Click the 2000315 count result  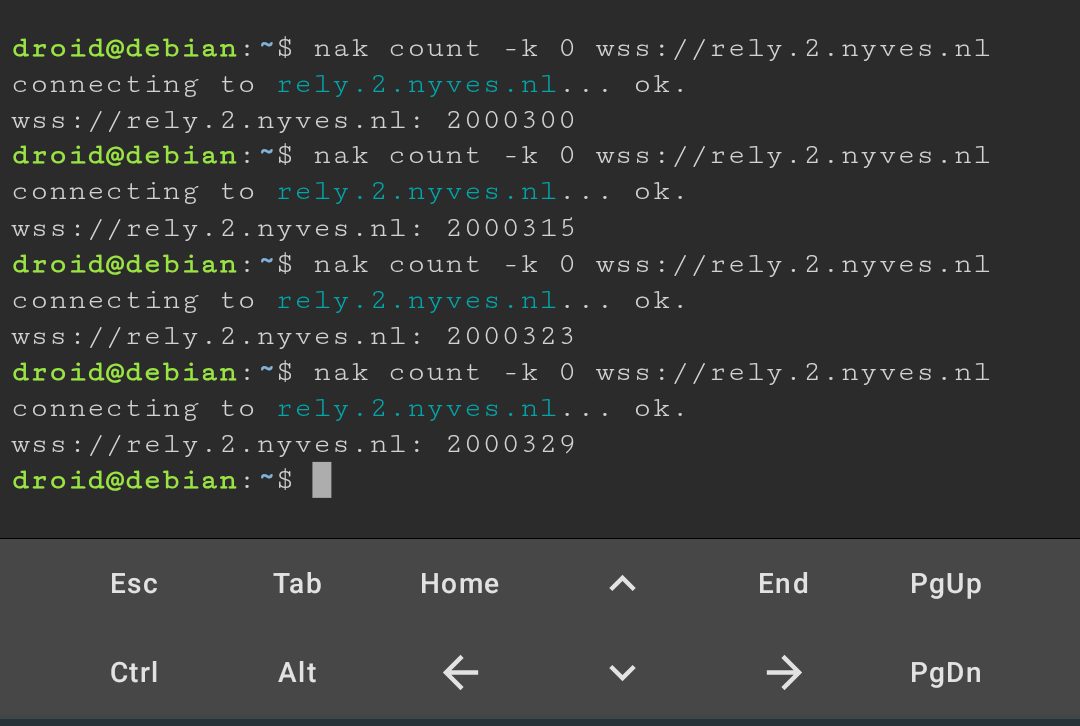pyautogui.click(x=510, y=228)
